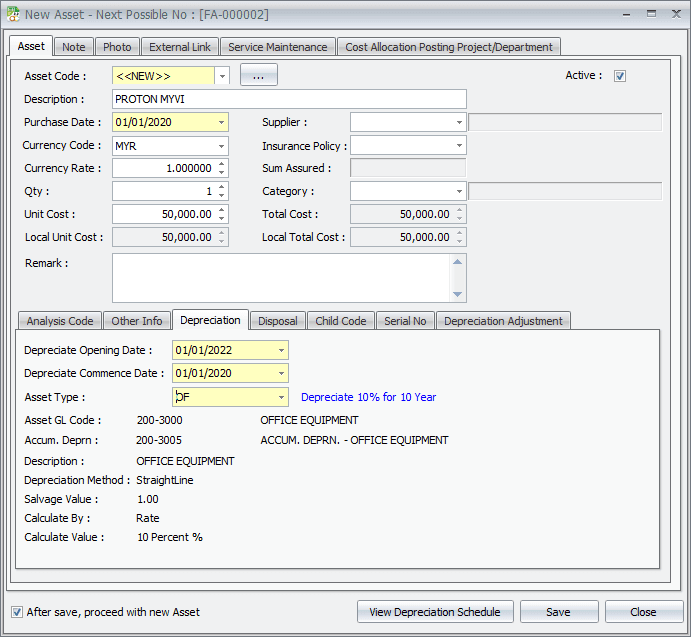Open the Insurance Policy dropdown
Image resolution: width=691 pixels, height=637 pixels.
459,146
